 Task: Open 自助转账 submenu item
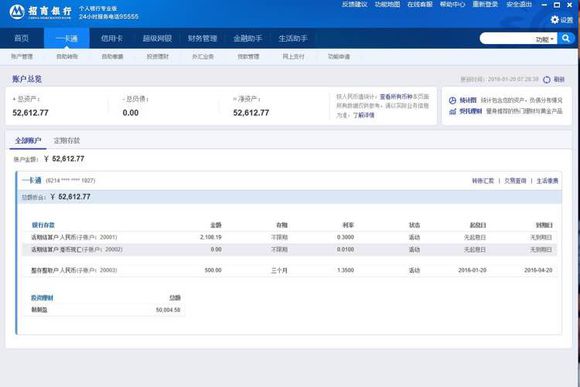pyautogui.click(x=67, y=56)
